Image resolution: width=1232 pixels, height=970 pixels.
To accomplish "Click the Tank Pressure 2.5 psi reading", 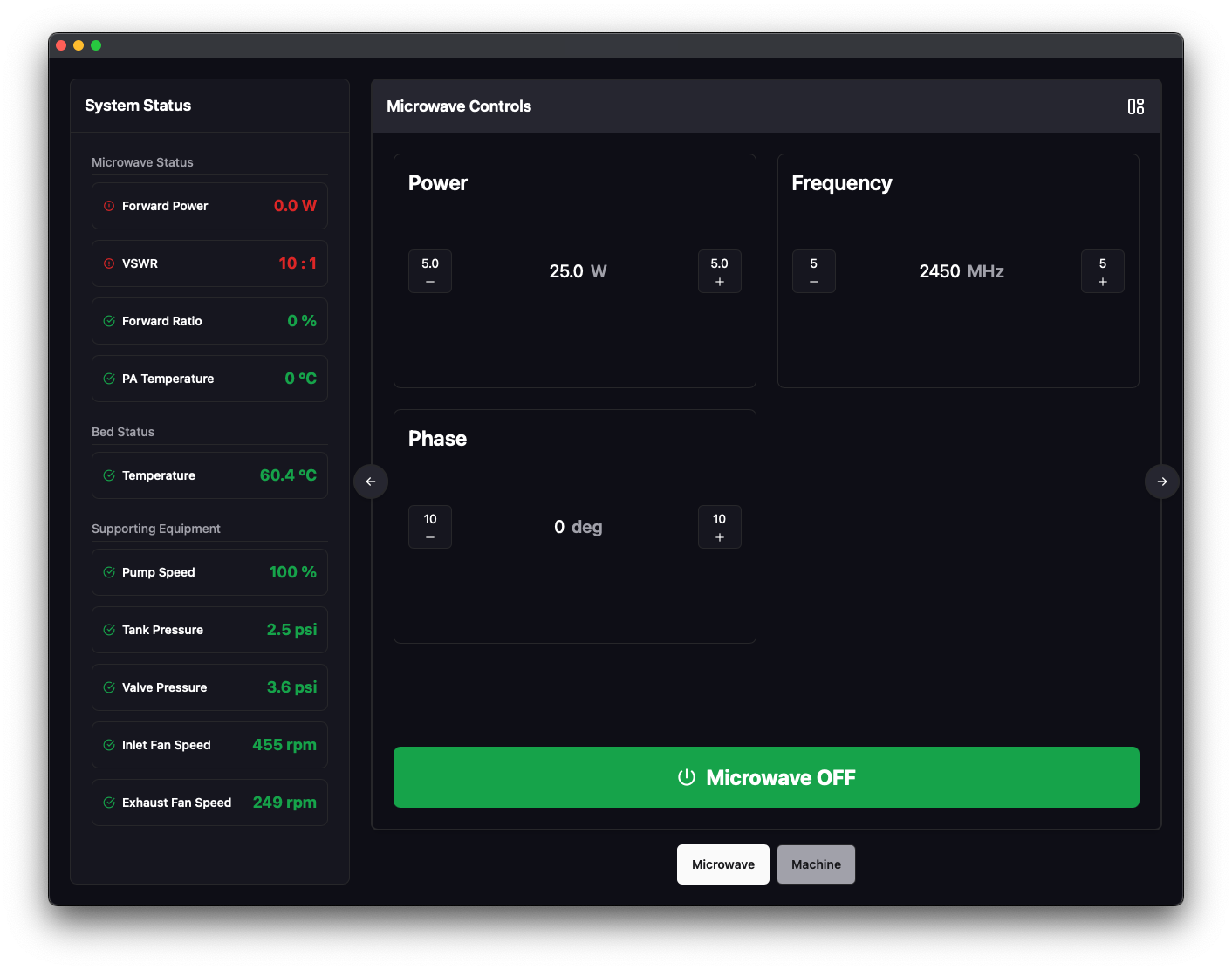I will (291, 630).
